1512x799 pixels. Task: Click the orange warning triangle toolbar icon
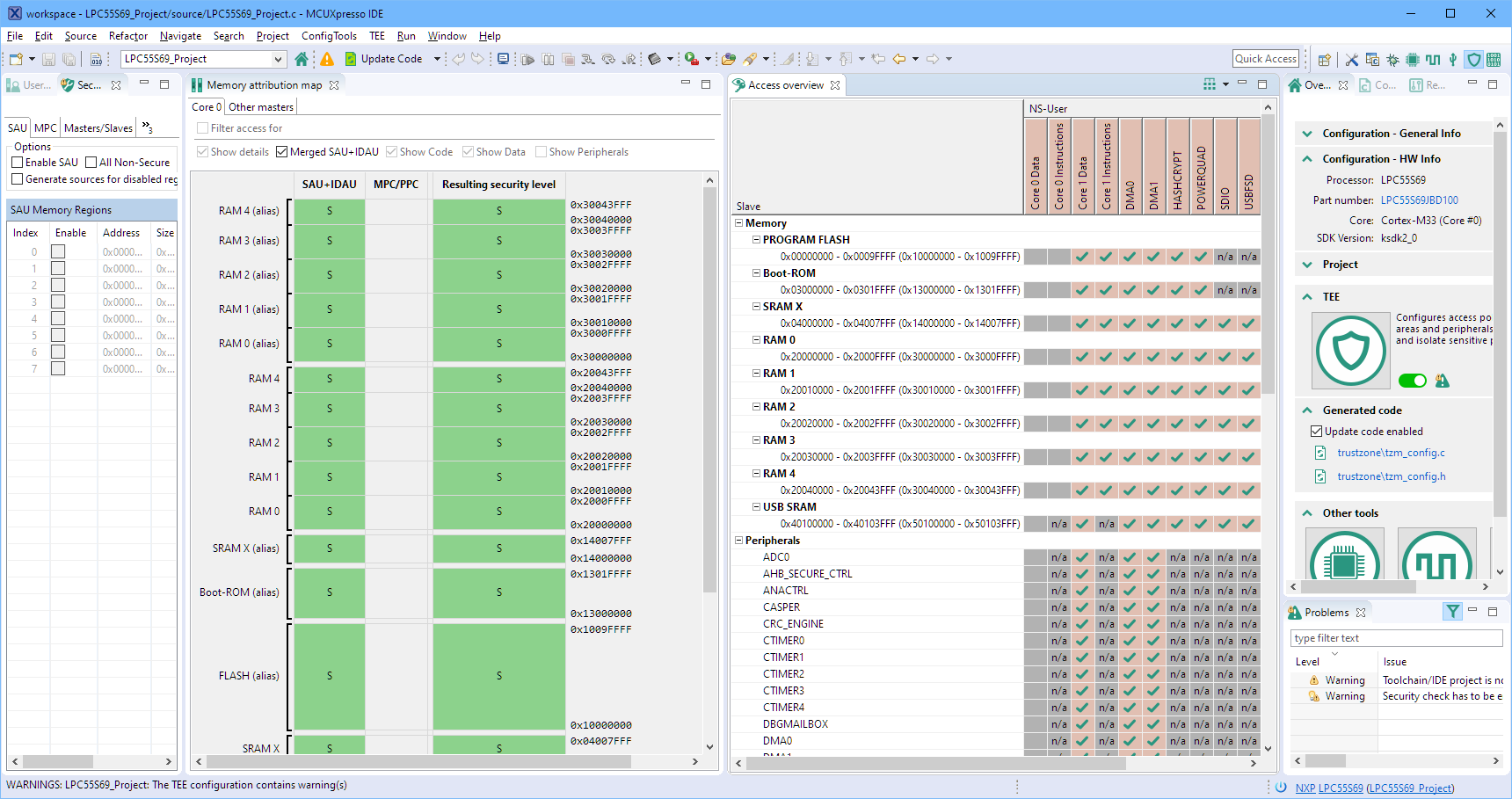tap(327, 59)
